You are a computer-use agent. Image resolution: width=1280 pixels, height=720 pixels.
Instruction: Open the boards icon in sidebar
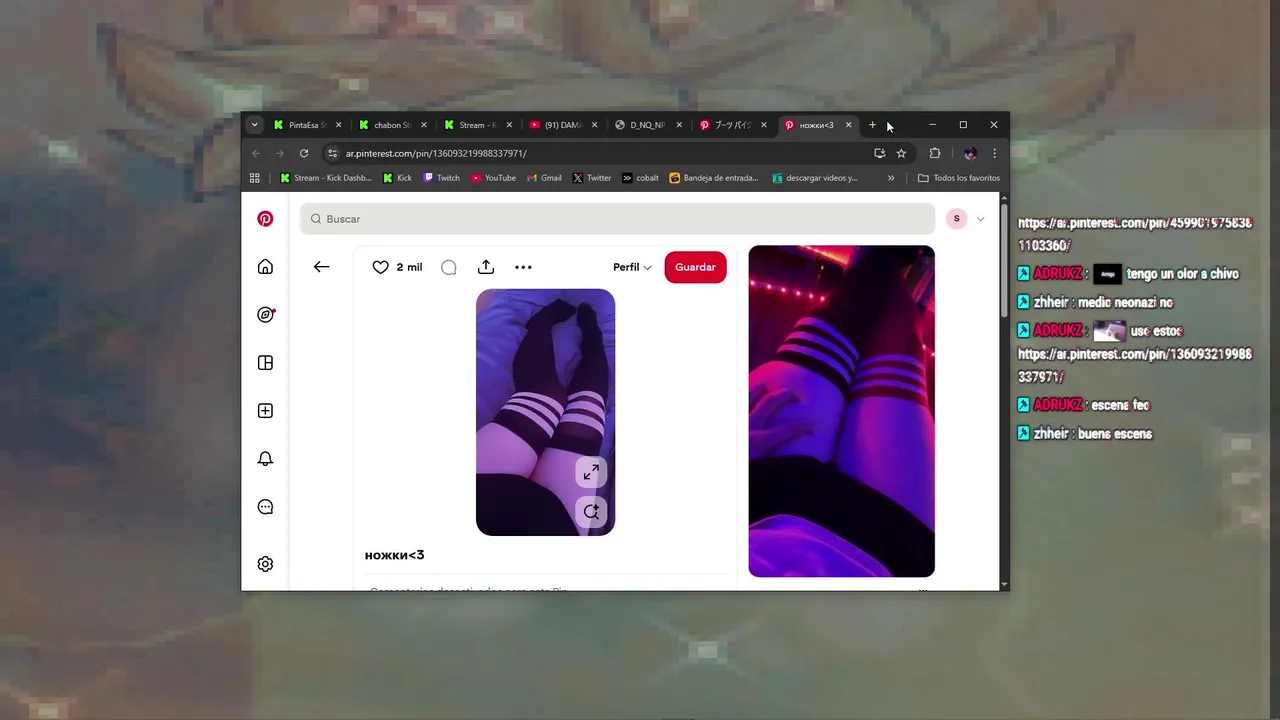point(265,363)
